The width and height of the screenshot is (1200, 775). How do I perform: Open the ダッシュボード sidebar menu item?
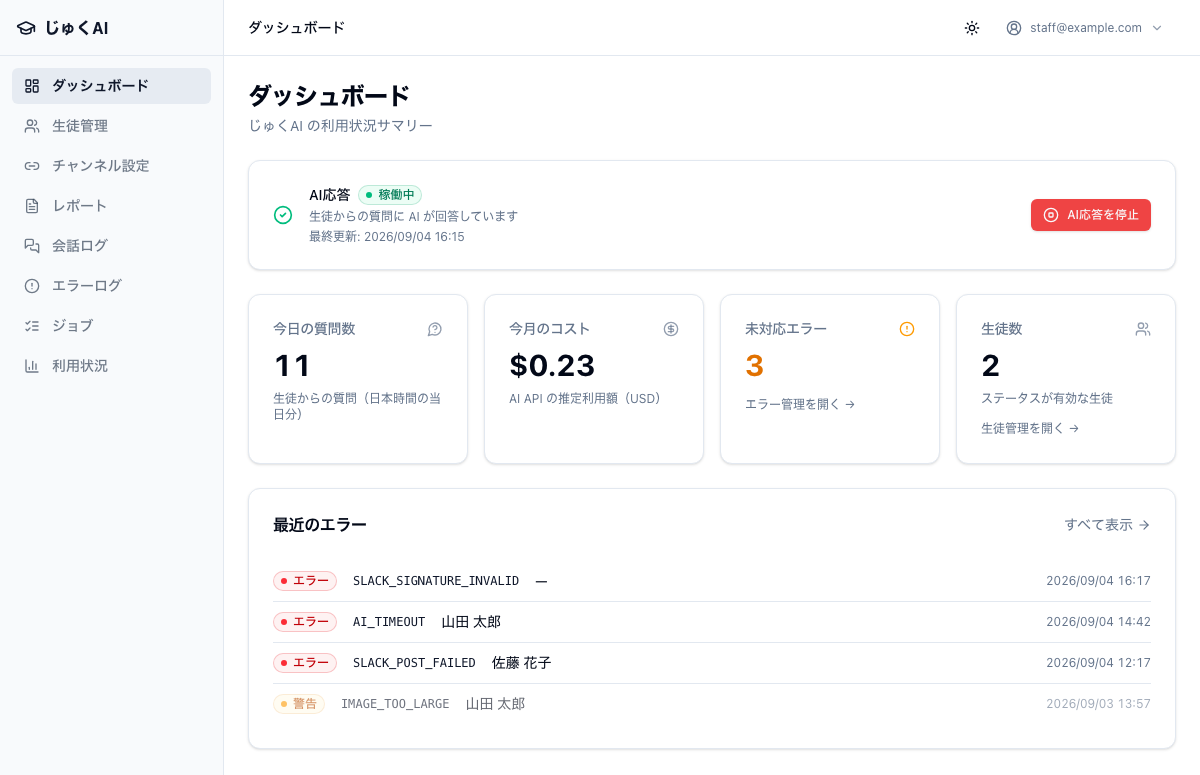point(111,86)
